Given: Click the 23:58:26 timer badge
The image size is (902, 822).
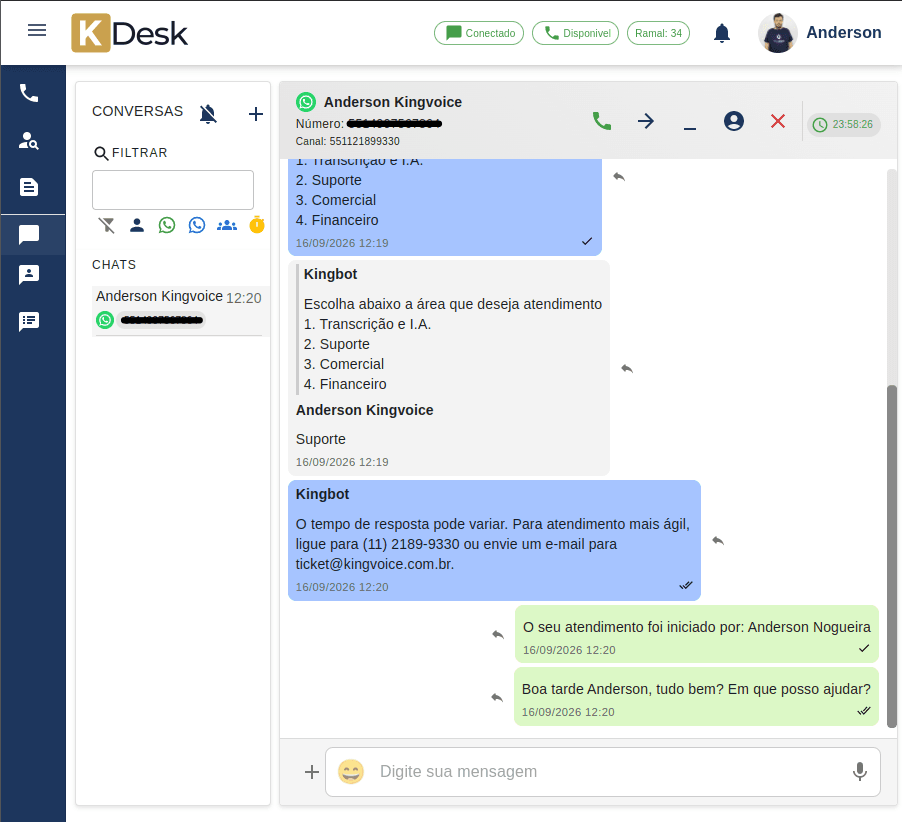Looking at the screenshot, I should [843, 124].
